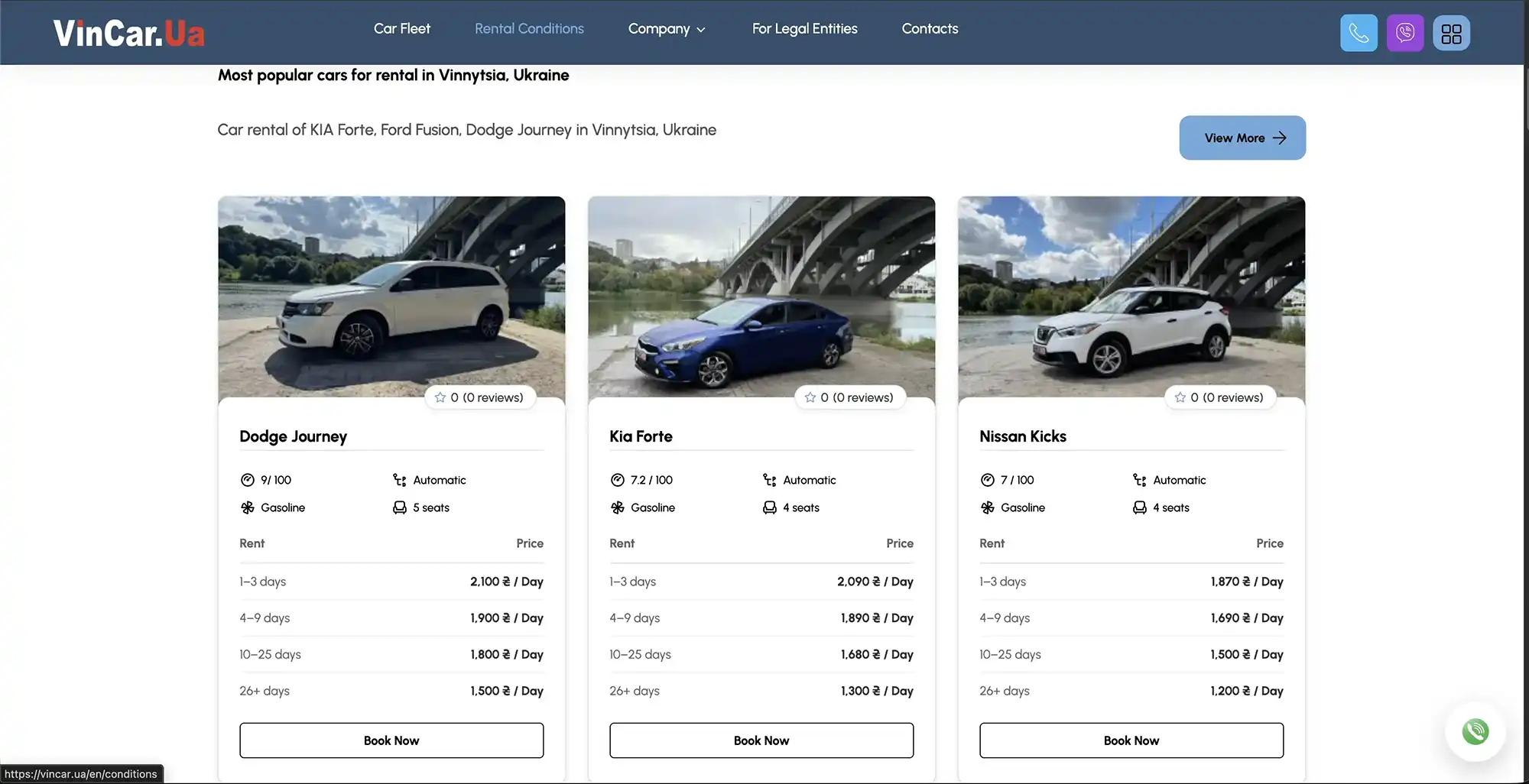Click the star rating icon on Dodge Journey
The height and width of the screenshot is (784, 1529).
coord(440,397)
